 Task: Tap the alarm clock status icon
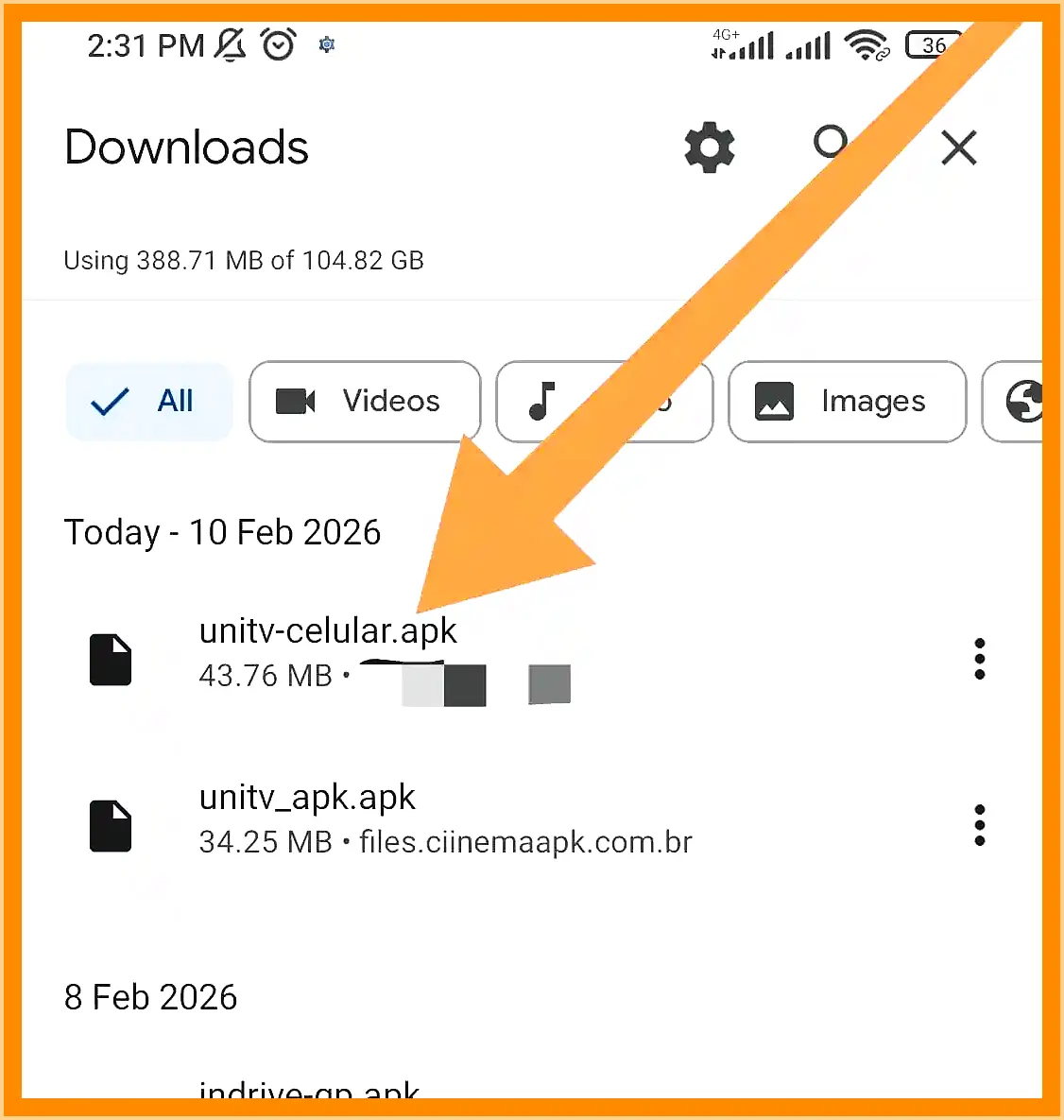(279, 44)
